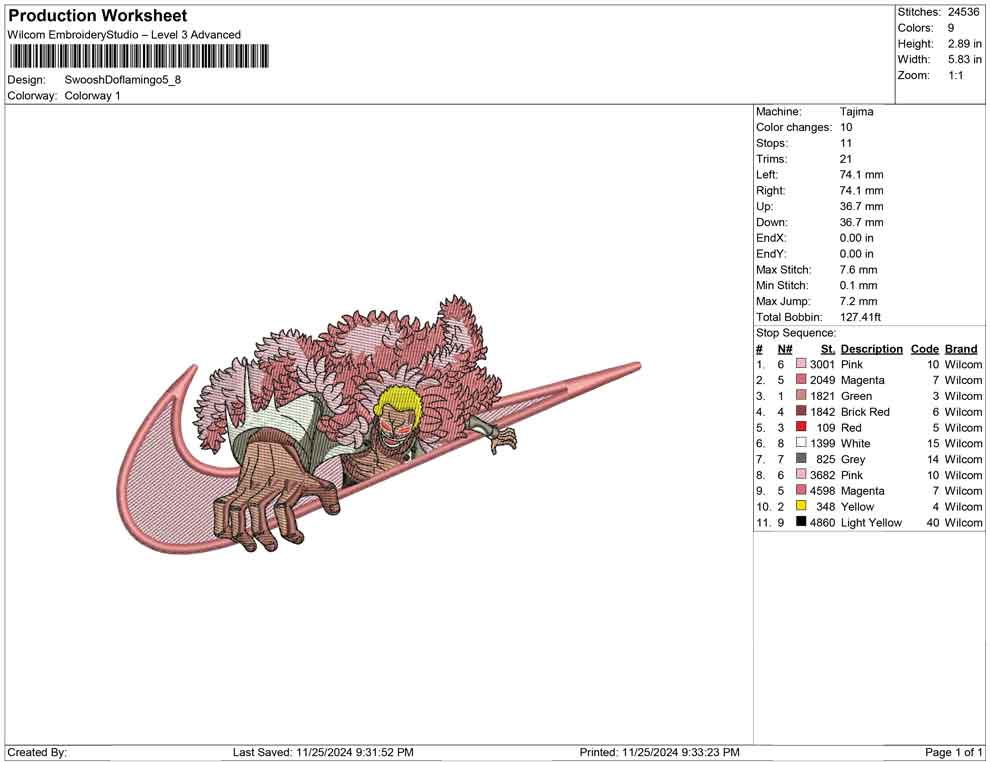The image size is (990, 762).
Task: Click the Machine value 'Tajima'
Action: (x=856, y=112)
